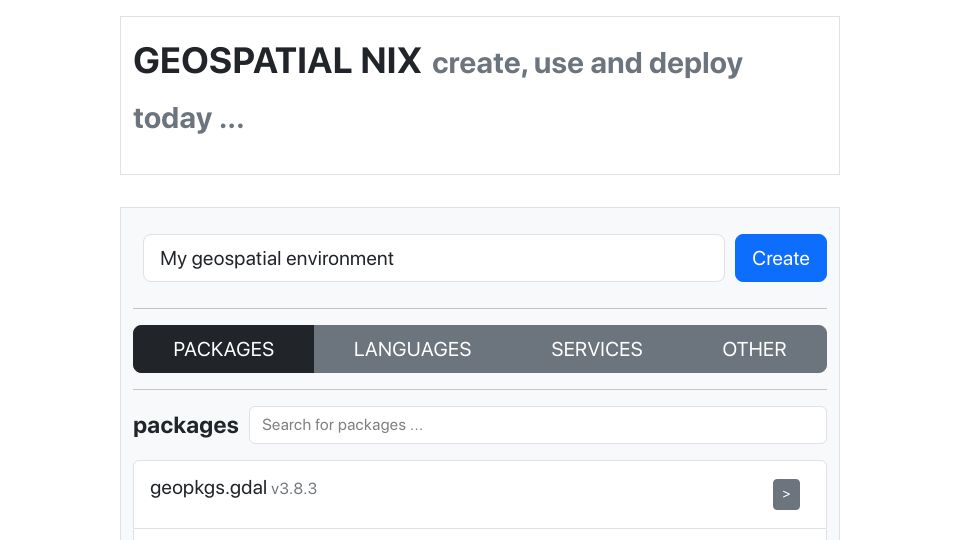Click the packages section label
The width and height of the screenshot is (960, 540).
pyautogui.click(x=186, y=426)
